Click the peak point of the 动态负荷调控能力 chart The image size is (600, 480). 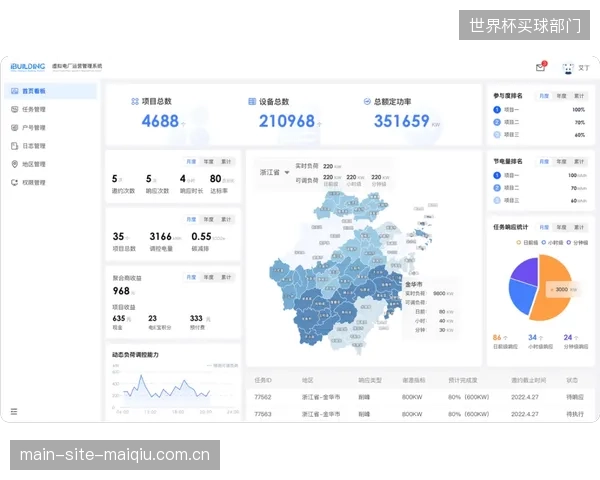141,376
